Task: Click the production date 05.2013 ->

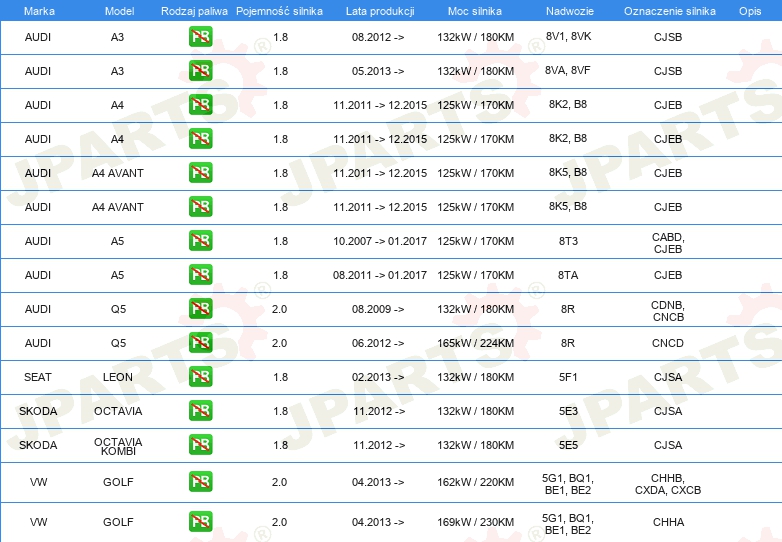Action: pos(378,71)
